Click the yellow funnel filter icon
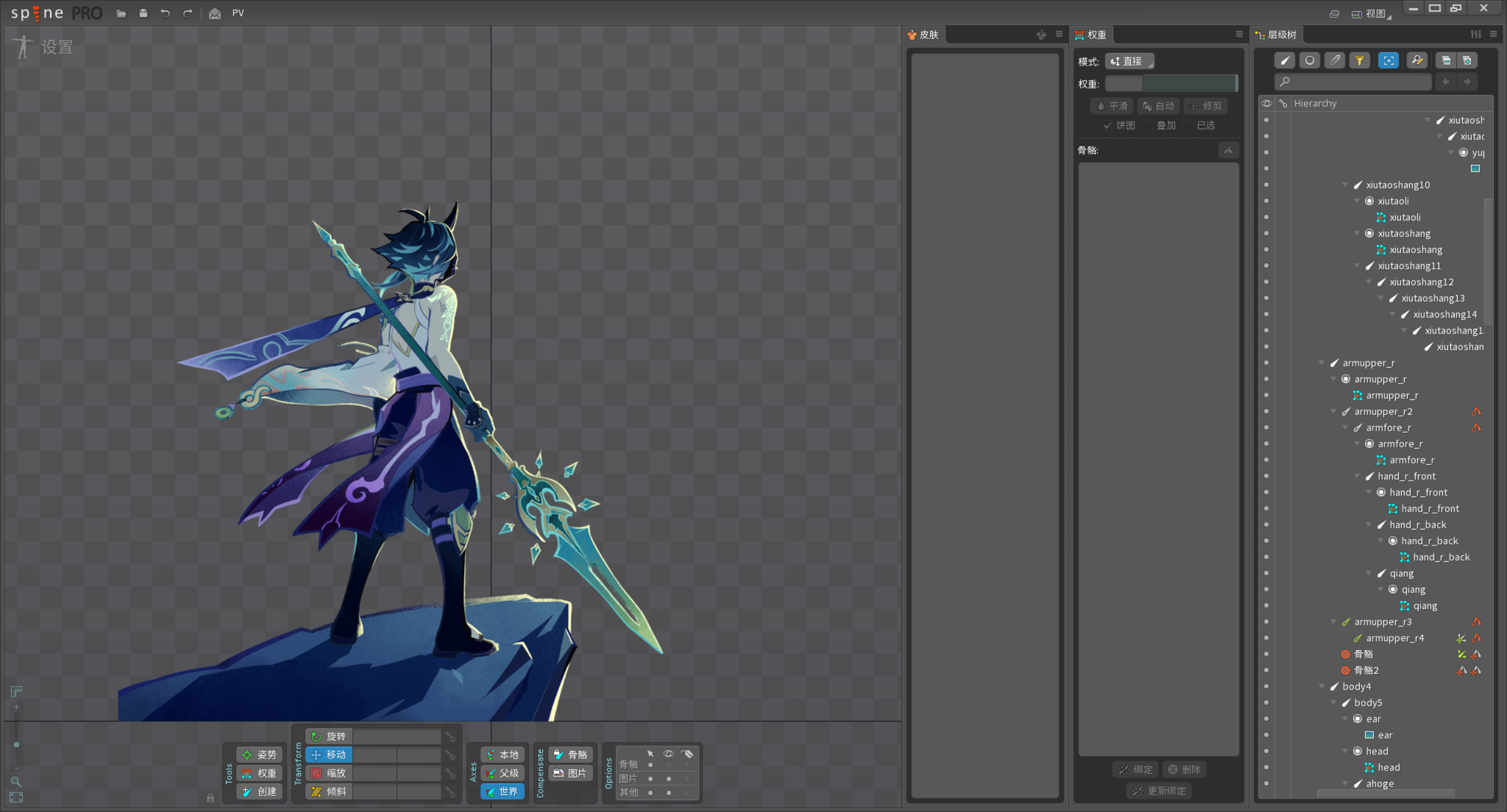 click(x=1360, y=60)
